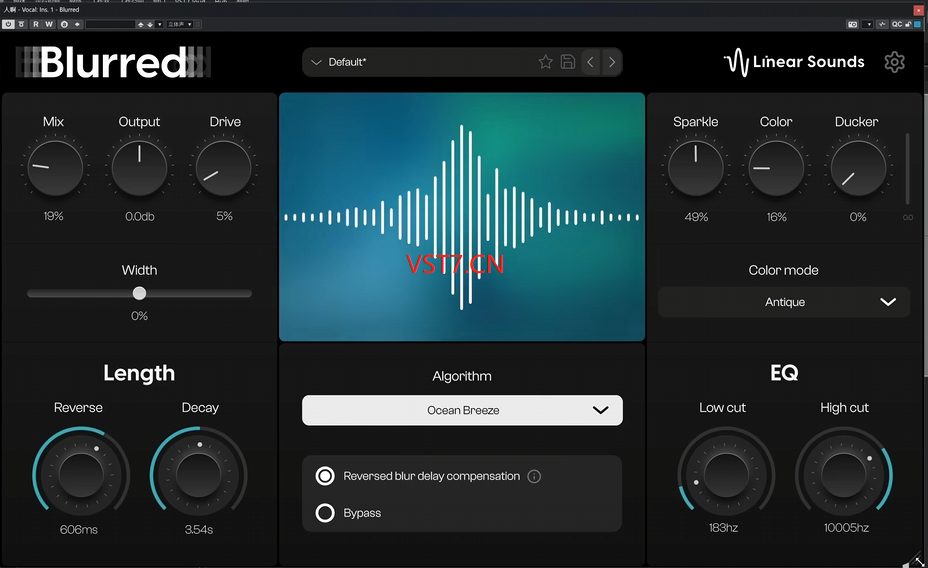Image resolution: width=928 pixels, height=568 pixels.
Task: Enable the Bypass radio button
Action: click(x=325, y=513)
